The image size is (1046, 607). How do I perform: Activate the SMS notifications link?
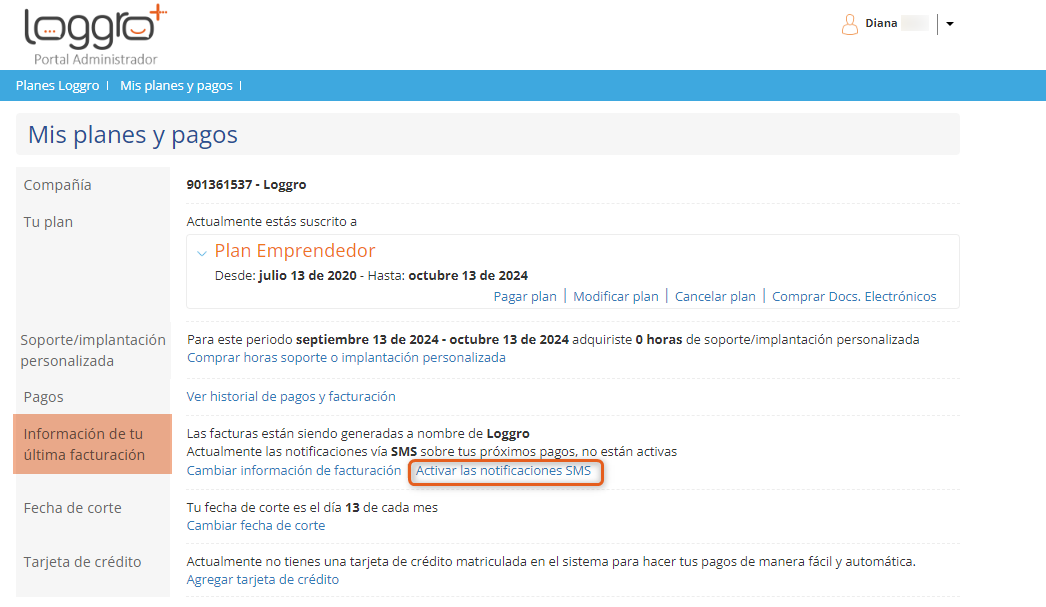click(x=504, y=470)
